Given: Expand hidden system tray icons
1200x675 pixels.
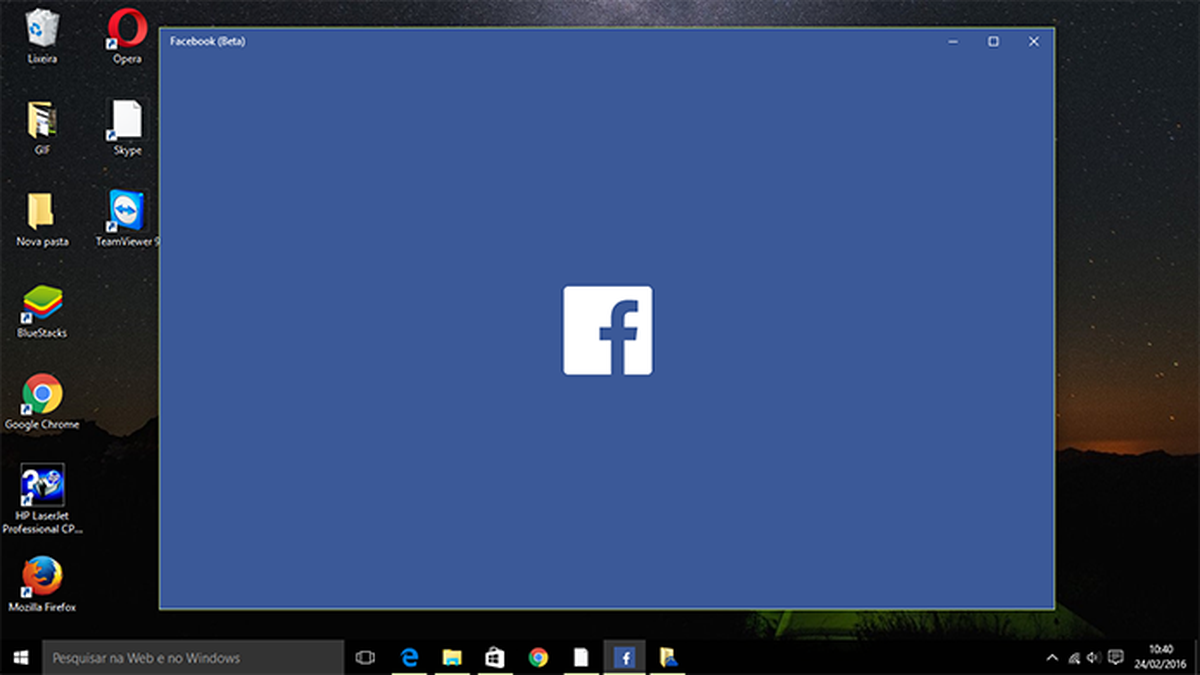Looking at the screenshot, I should click(x=1051, y=657).
